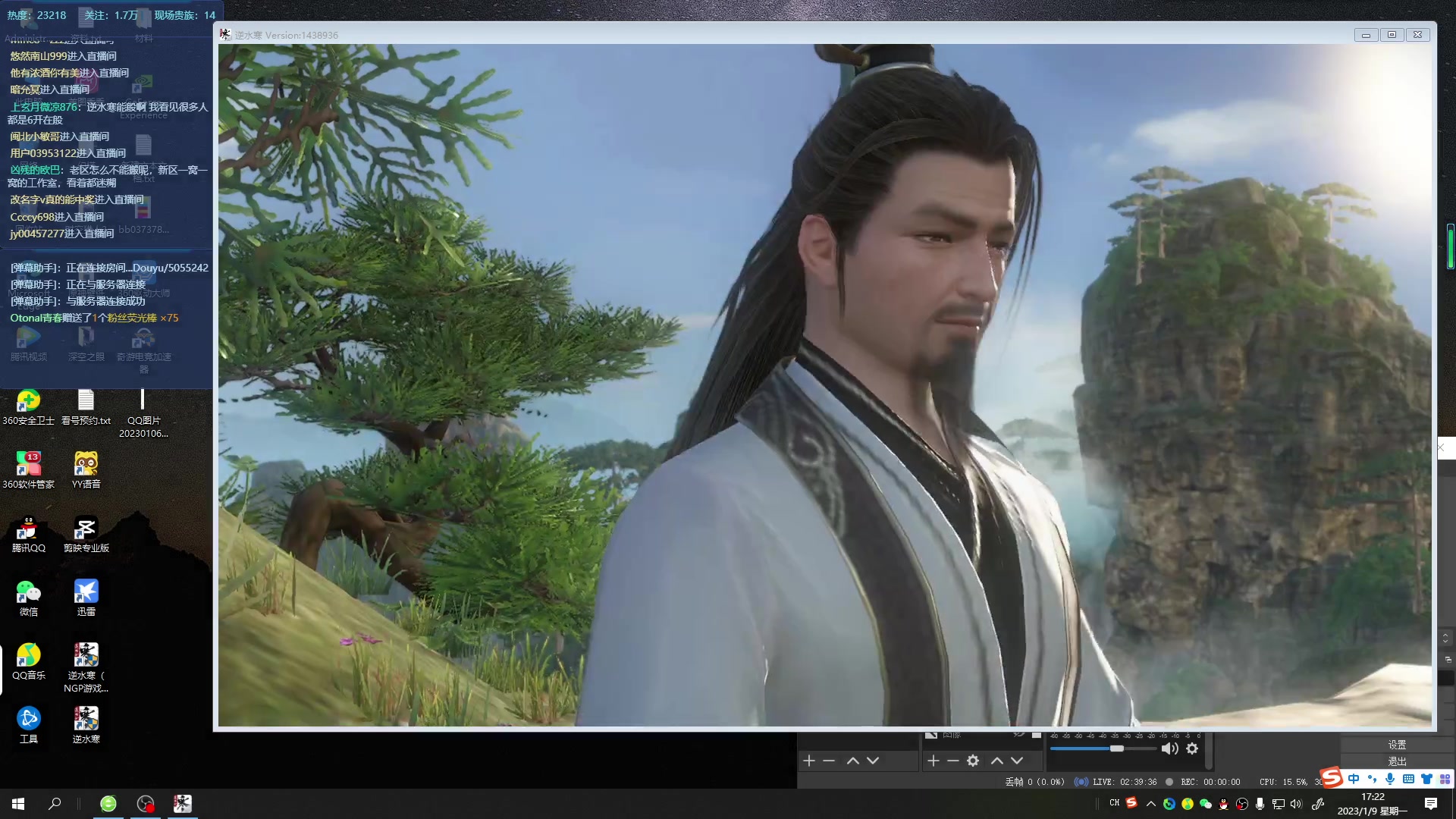Open the pen ink workspace tray icon
Viewport: 1456px width, 819px height.
tap(1318, 804)
